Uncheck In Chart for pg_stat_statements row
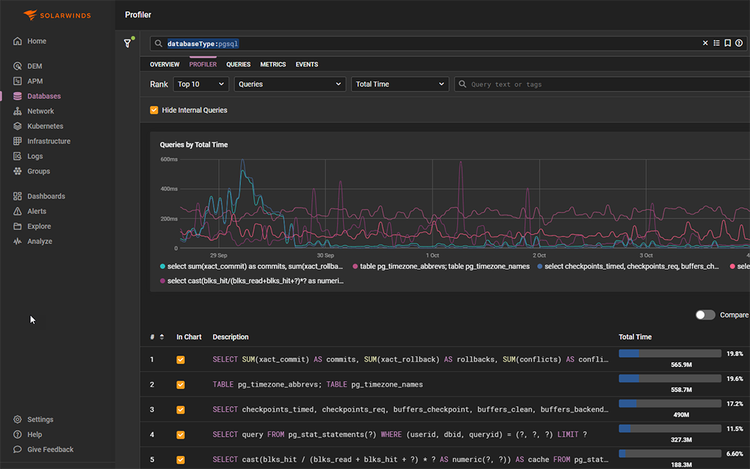 pos(180,435)
